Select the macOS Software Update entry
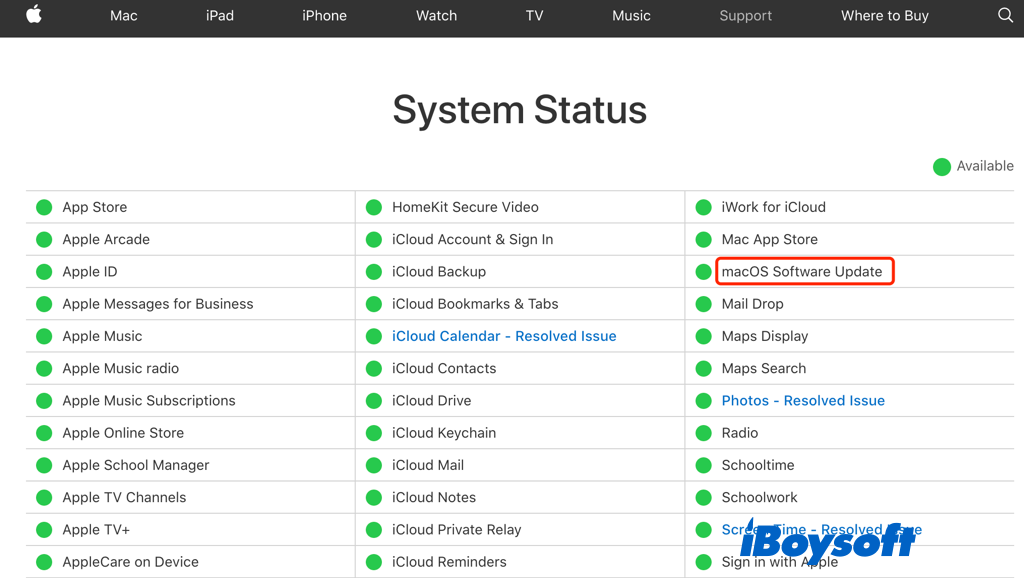1024x578 pixels. tap(802, 272)
